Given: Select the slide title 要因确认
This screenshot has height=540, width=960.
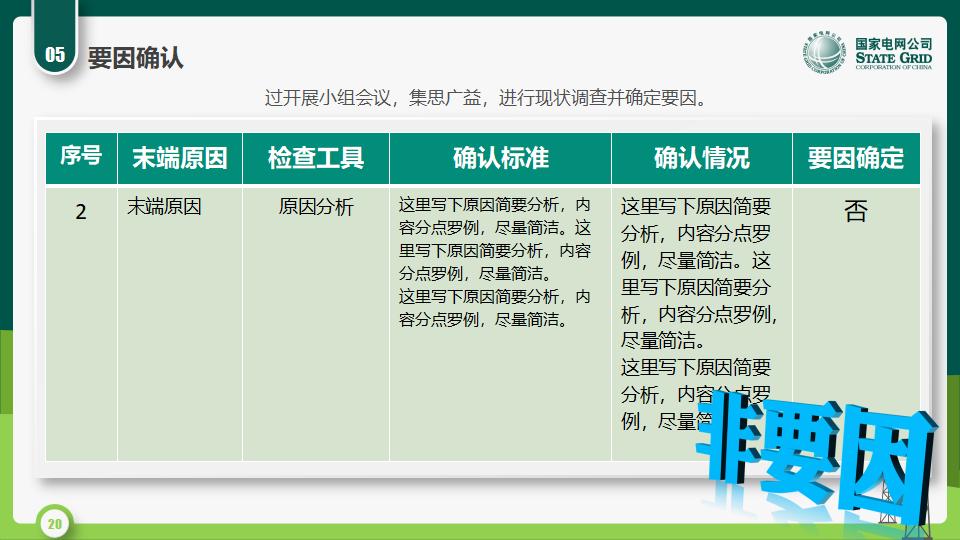Looking at the screenshot, I should pos(135,58).
